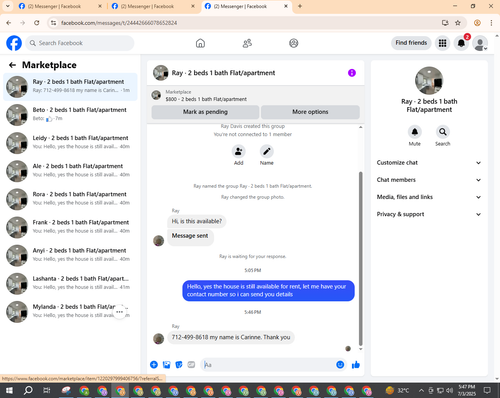Switch to the second Messenger browser tab

153,6
